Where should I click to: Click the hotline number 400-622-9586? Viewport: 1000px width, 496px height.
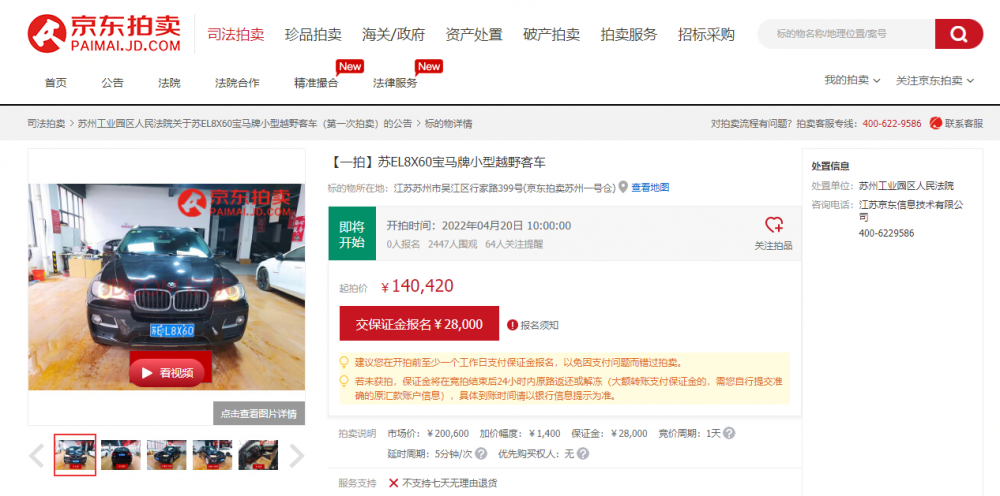point(892,124)
